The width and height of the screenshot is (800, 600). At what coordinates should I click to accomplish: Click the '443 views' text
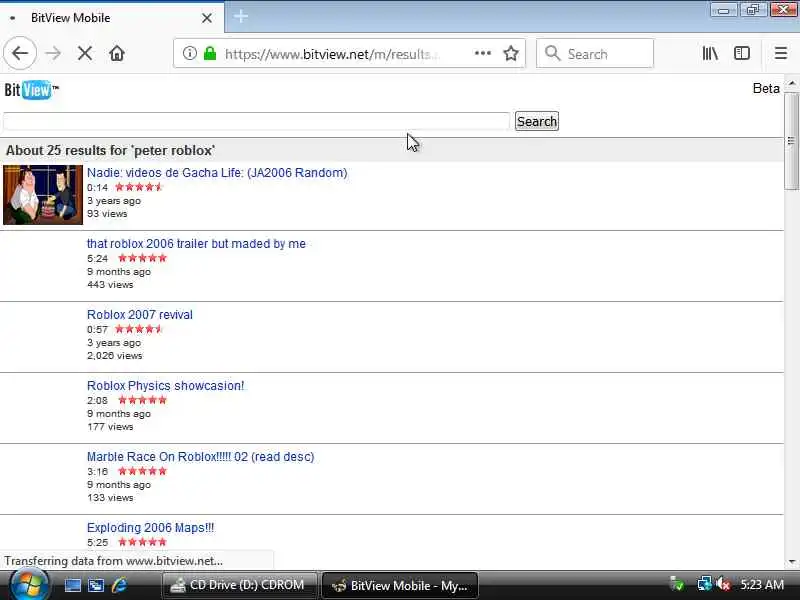coord(110,285)
